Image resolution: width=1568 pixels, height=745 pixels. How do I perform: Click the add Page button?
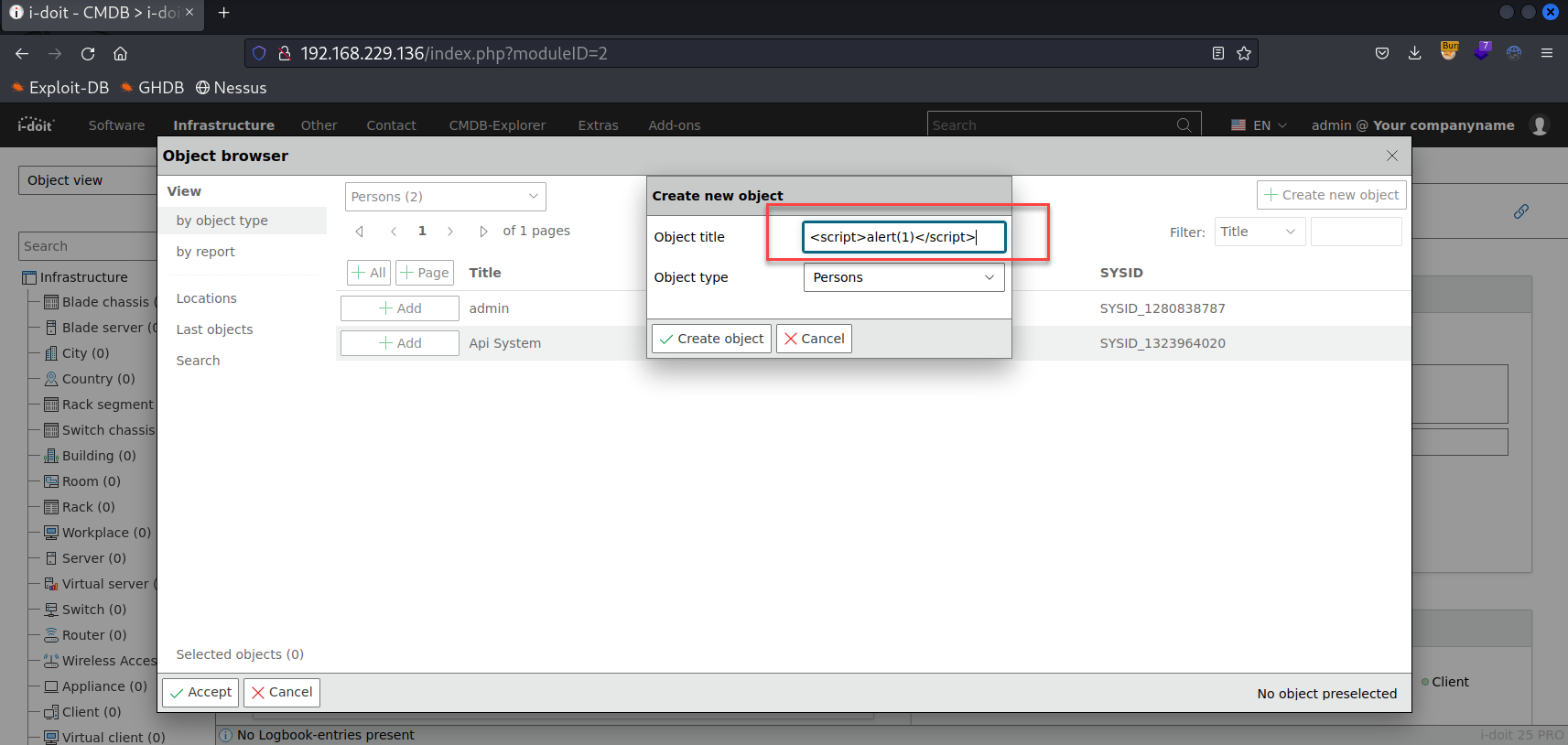(424, 273)
